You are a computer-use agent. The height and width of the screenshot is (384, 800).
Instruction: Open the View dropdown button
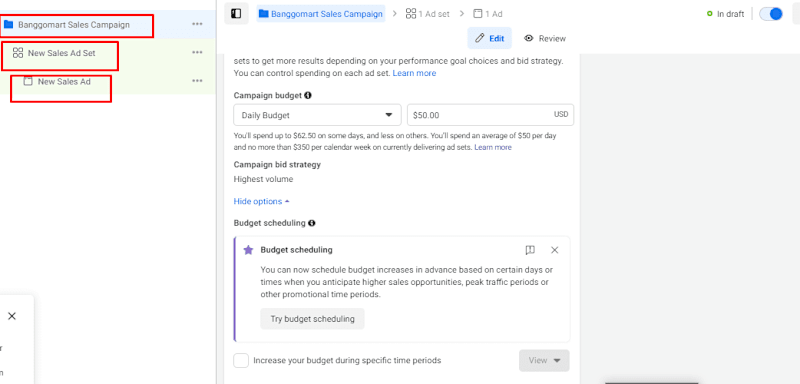click(544, 361)
